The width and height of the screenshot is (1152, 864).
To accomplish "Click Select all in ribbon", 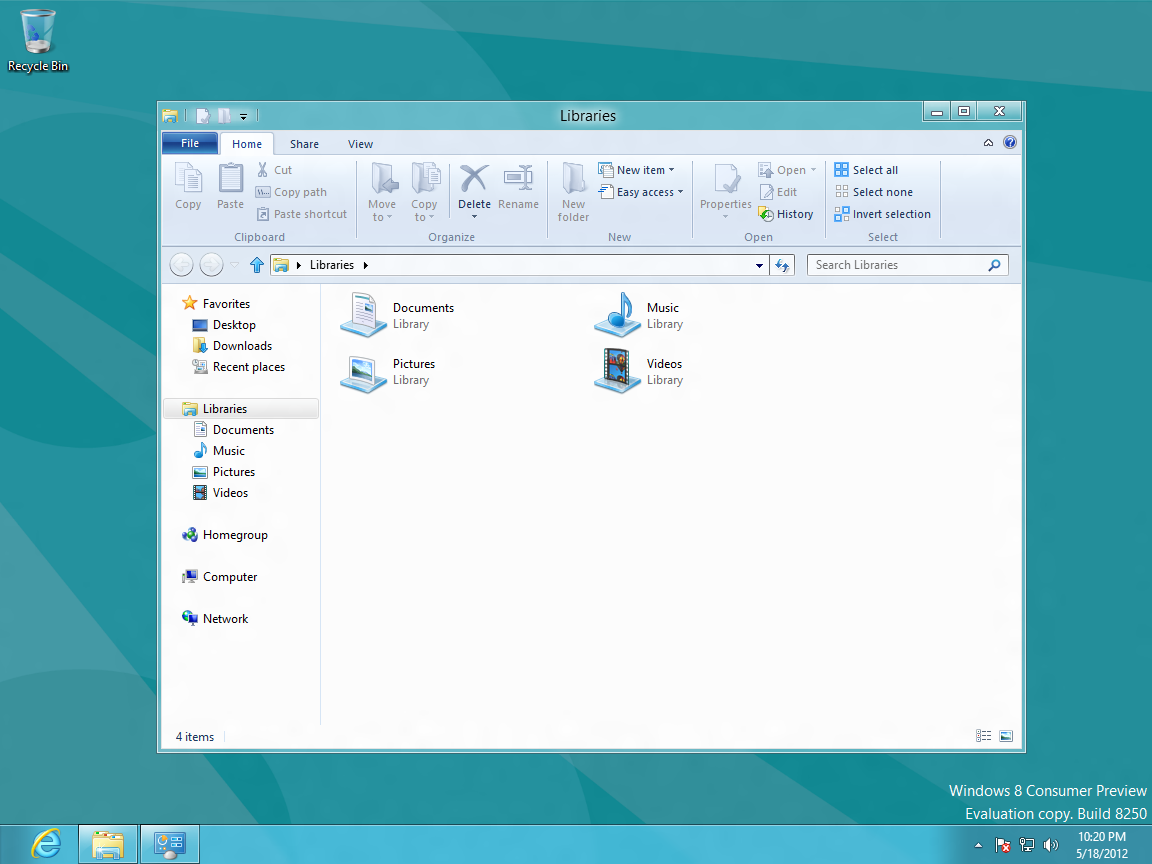I will pyautogui.click(x=866, y=170).
